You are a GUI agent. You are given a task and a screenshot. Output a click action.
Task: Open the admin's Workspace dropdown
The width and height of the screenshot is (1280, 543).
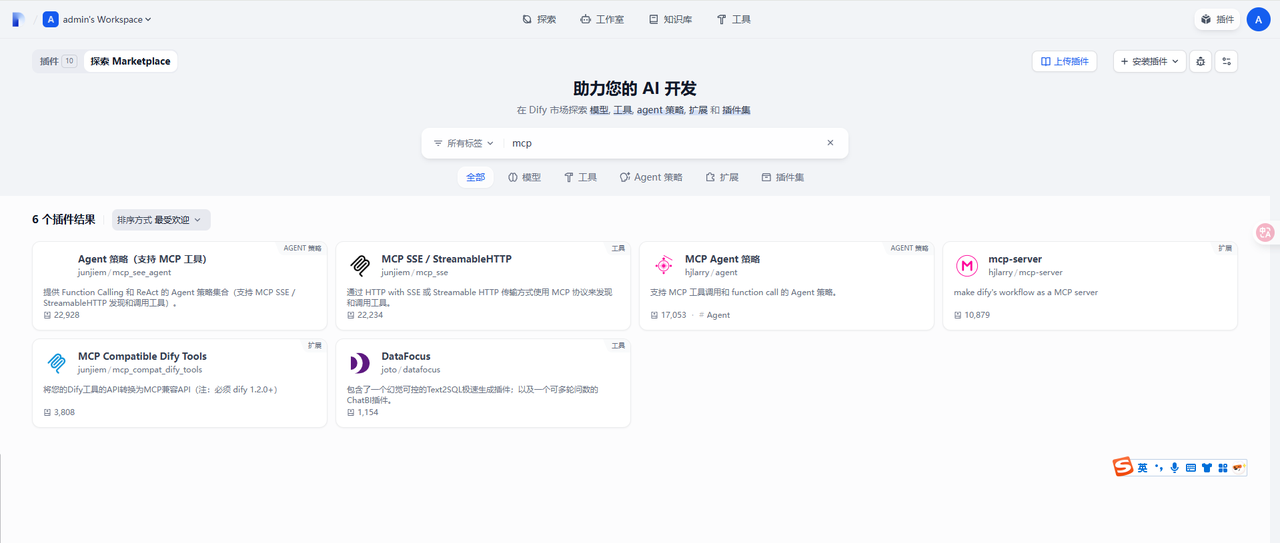tap(98, 19)
